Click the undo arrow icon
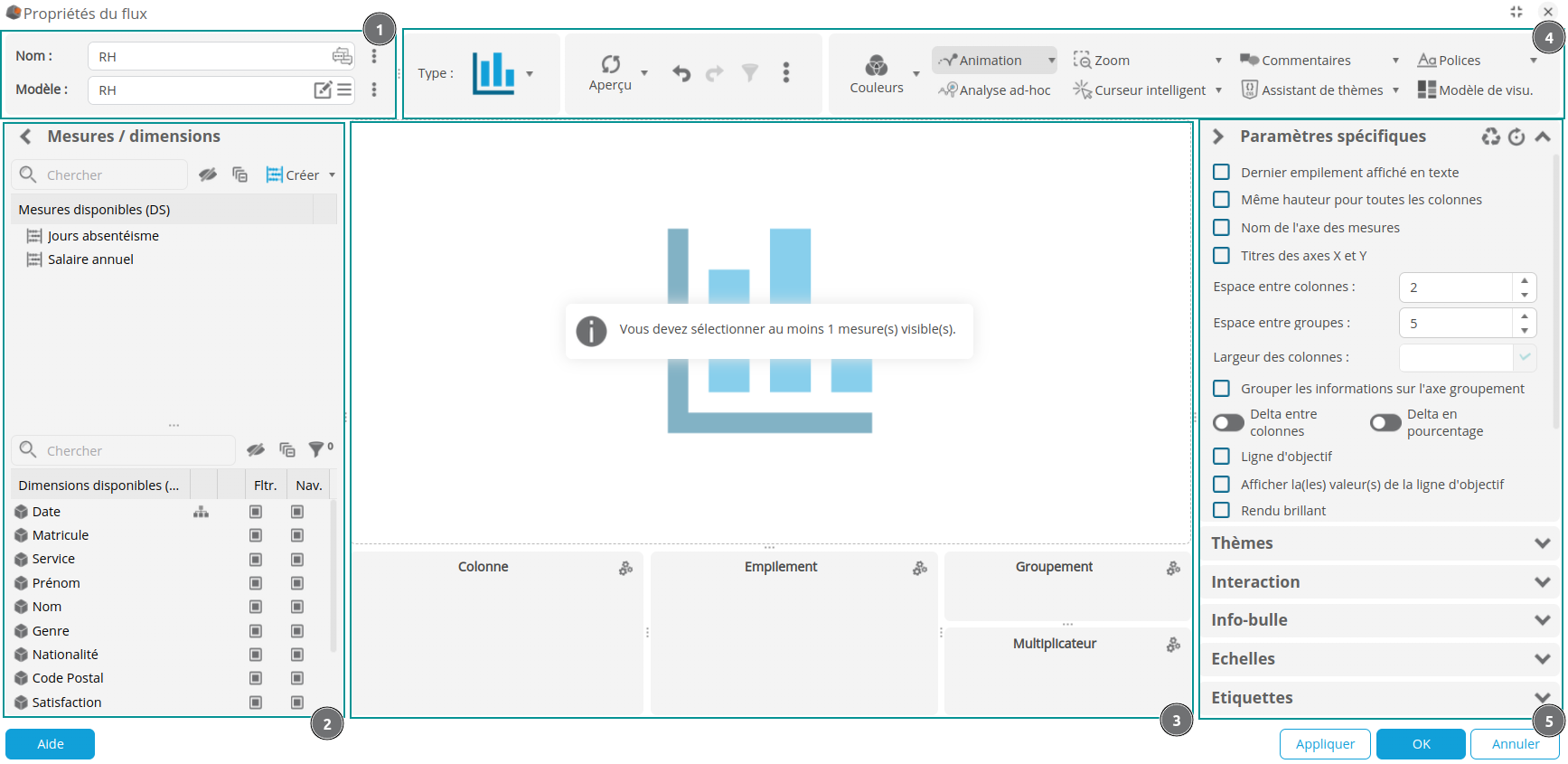Image resolution: width=1568 pixels, height=764 pixels. (x=681, y=73)
